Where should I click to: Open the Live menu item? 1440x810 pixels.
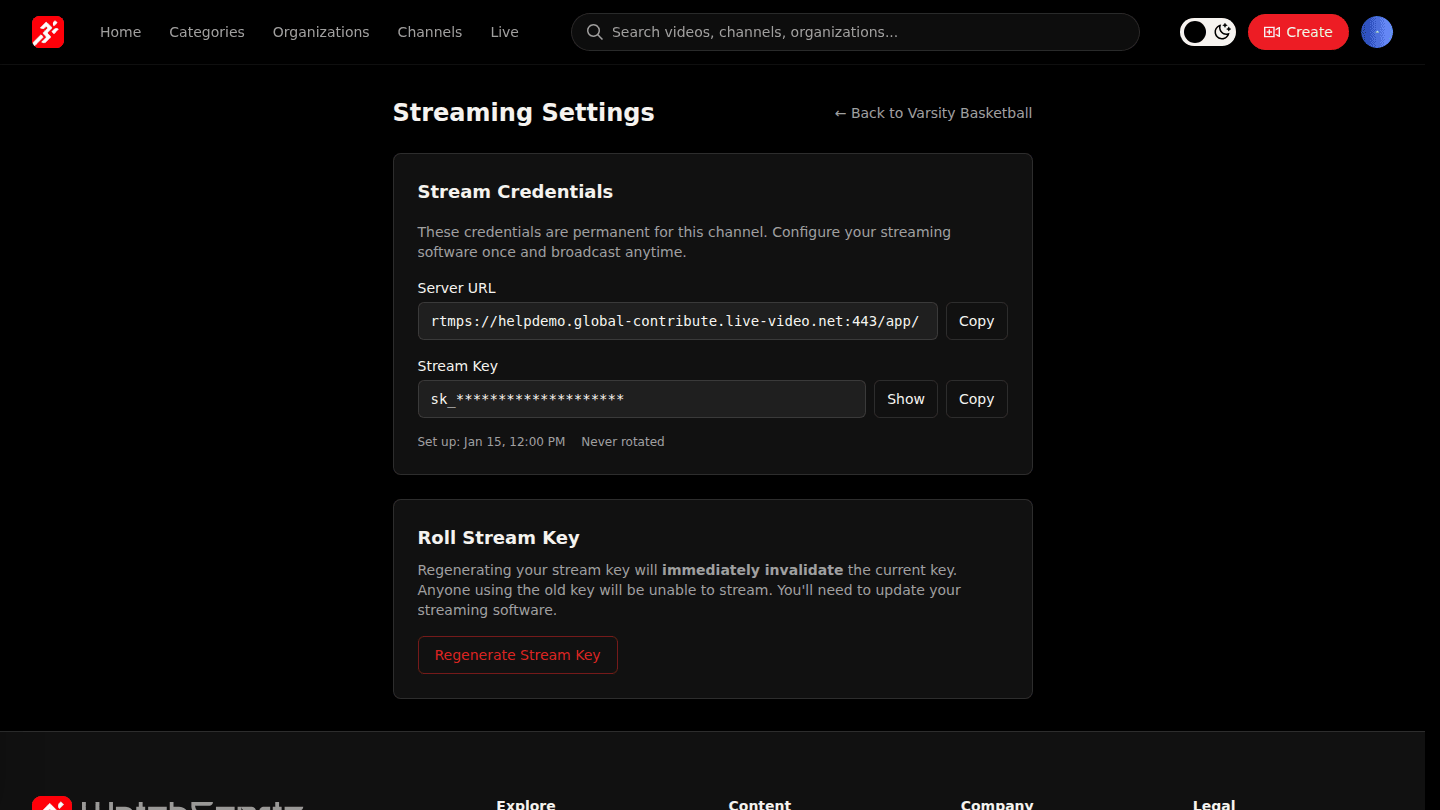(504, 32)
